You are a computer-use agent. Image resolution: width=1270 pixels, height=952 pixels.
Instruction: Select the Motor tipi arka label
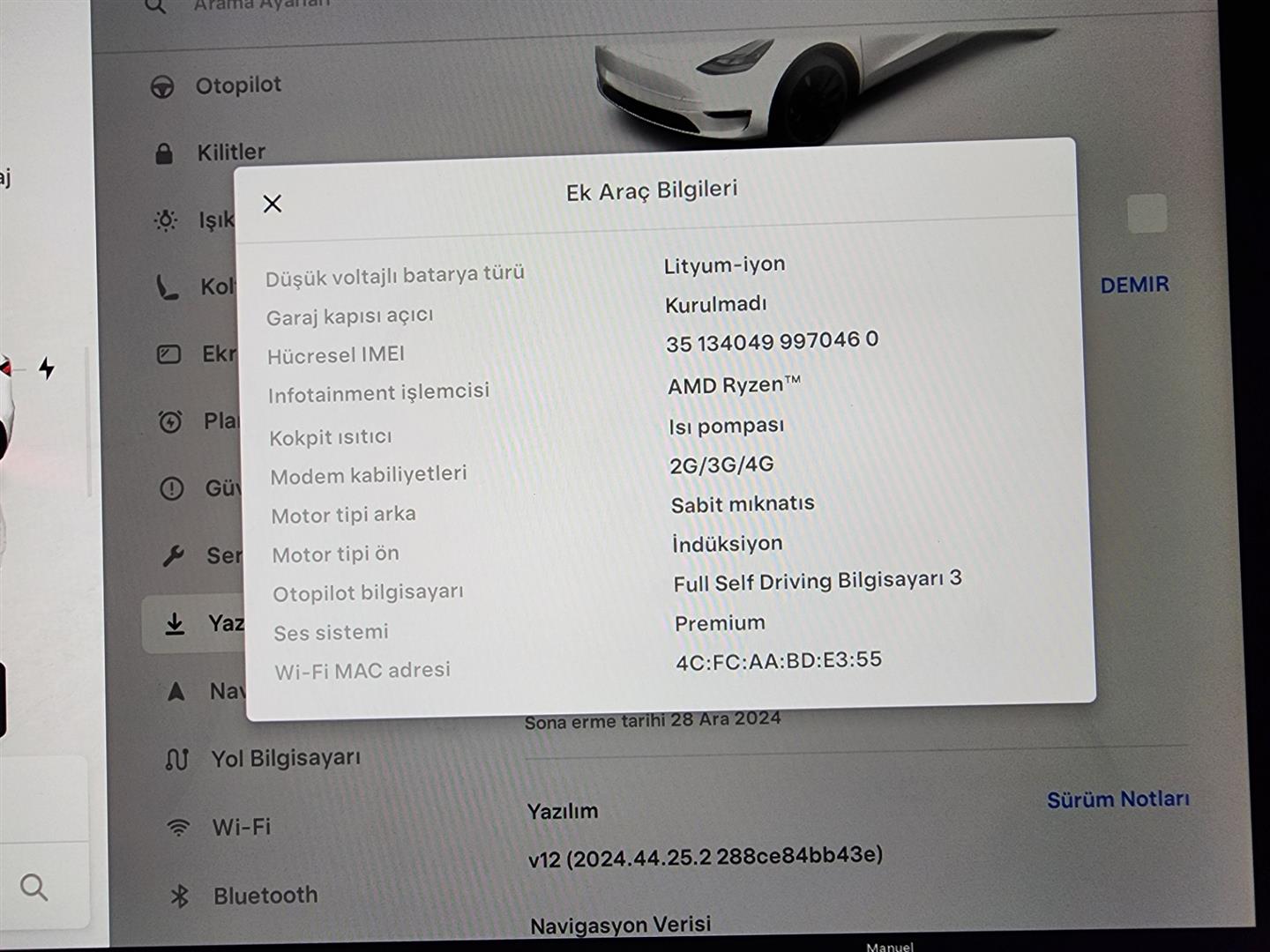pyautogui.click(x=343, y=515)
